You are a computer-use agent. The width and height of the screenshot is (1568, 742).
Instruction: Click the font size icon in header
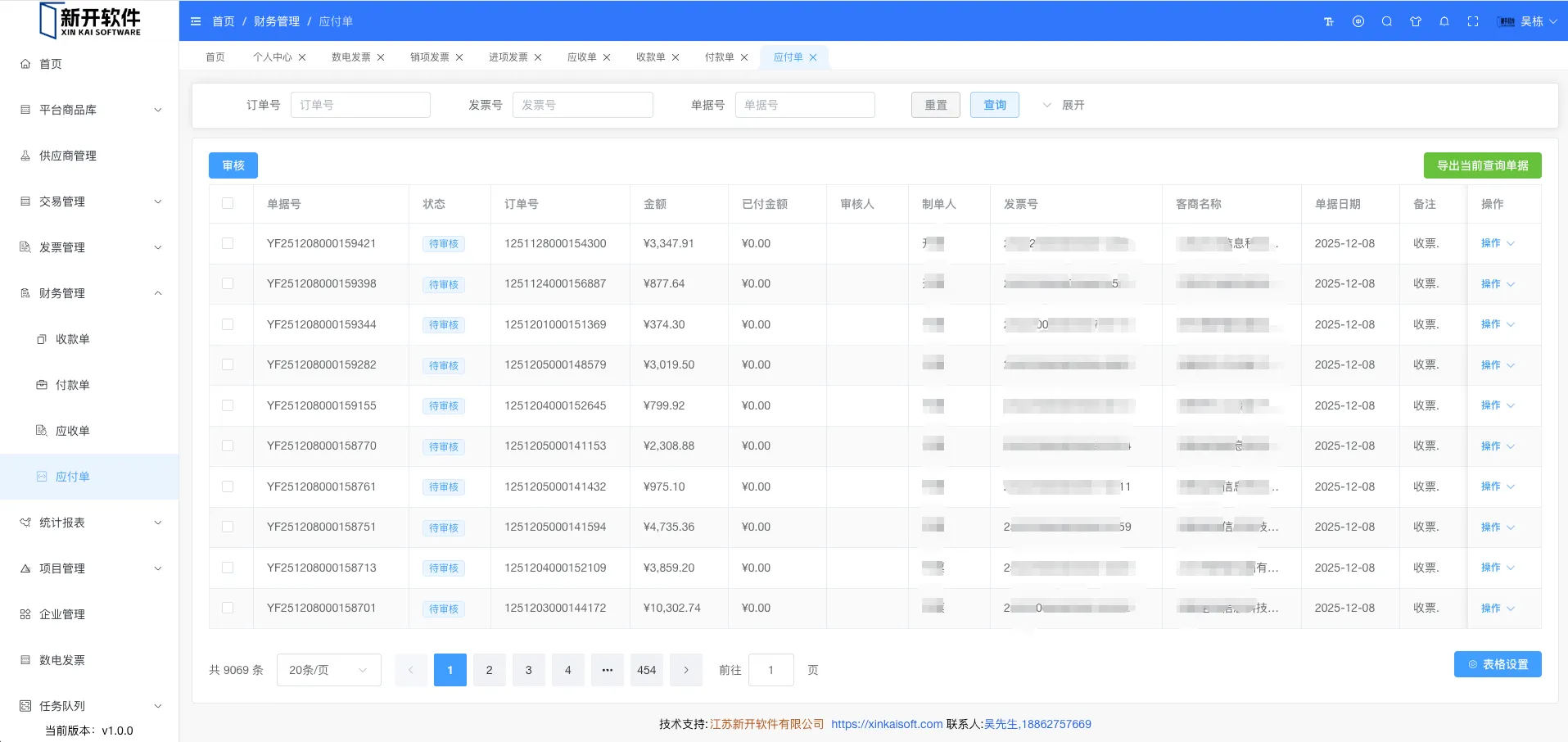(x=1328, y=22)
